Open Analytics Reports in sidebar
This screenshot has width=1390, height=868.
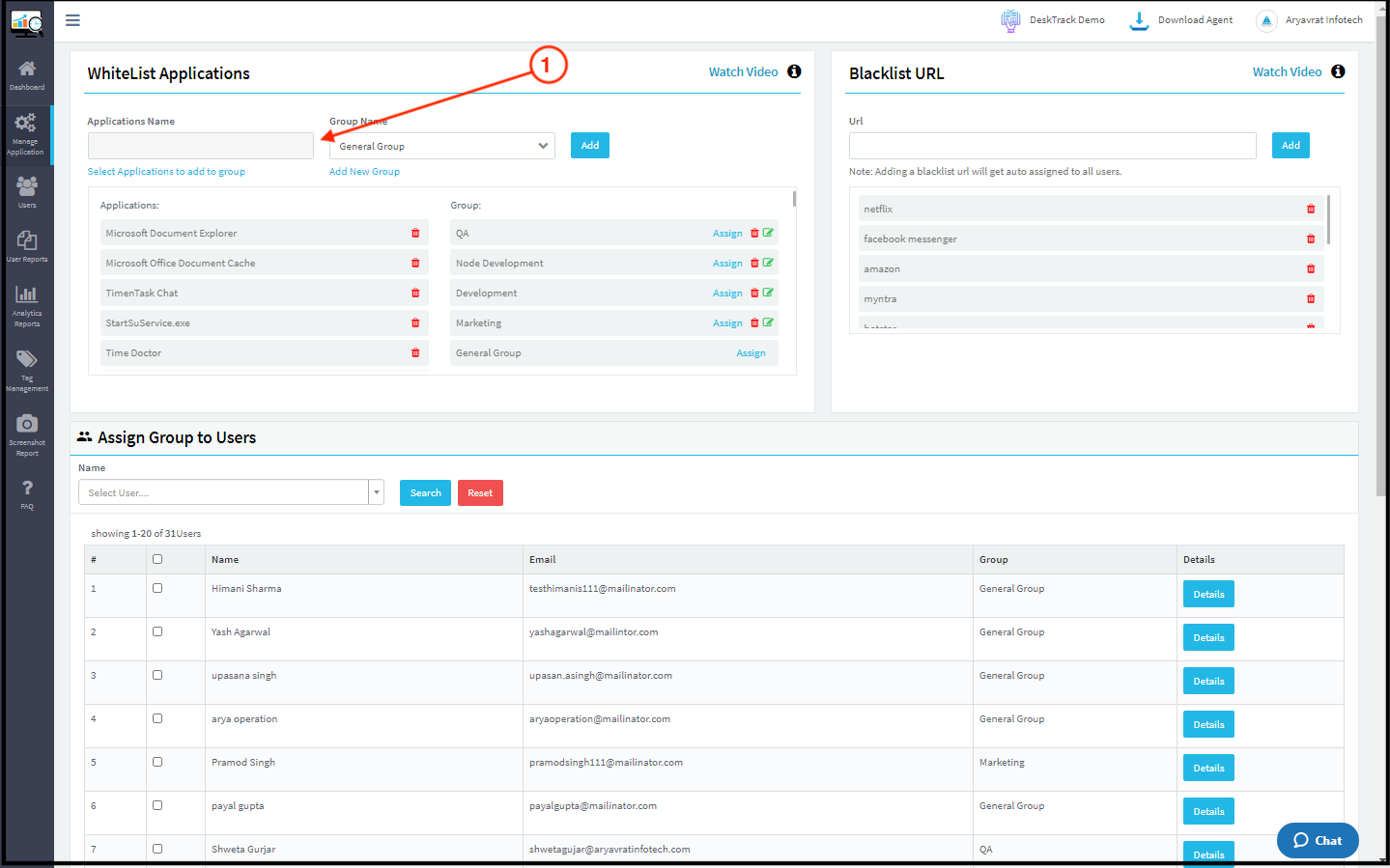[27, 305]
